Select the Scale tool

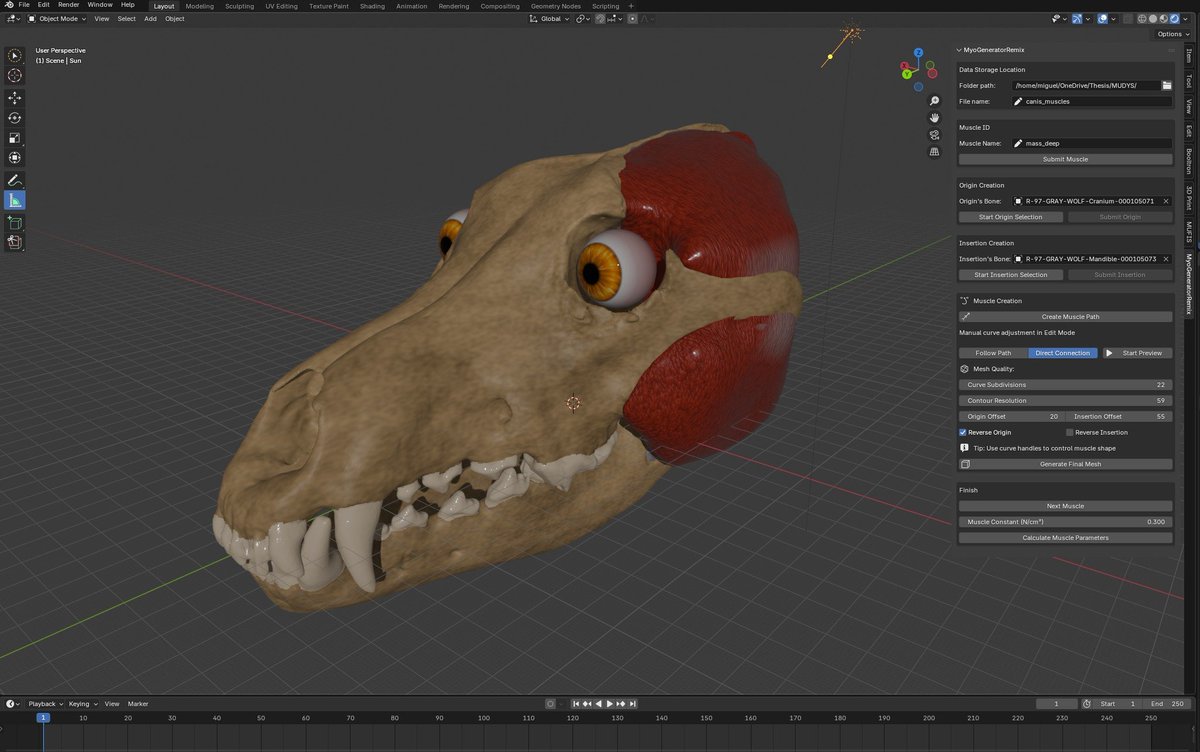pyautogui.click(x=15, y=138)
